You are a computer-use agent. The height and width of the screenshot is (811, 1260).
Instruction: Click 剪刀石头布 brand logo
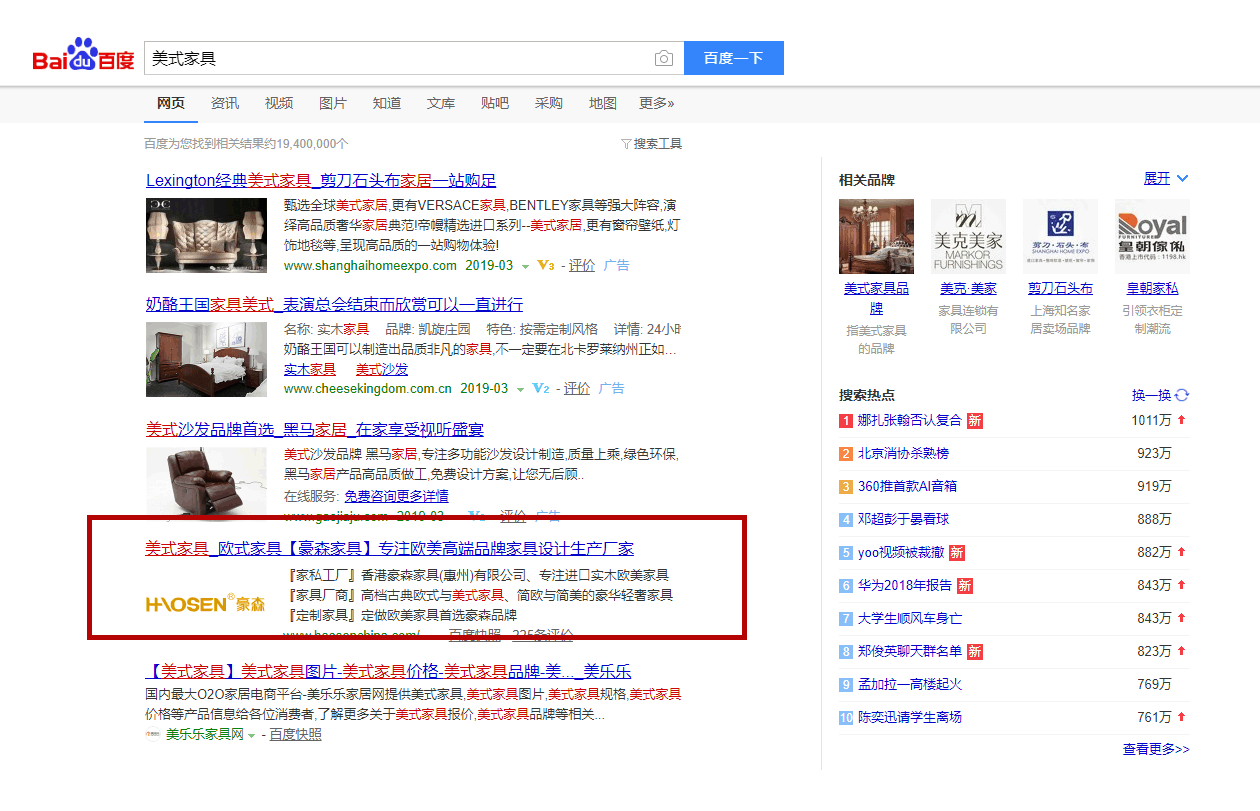tap(1060, 236)
